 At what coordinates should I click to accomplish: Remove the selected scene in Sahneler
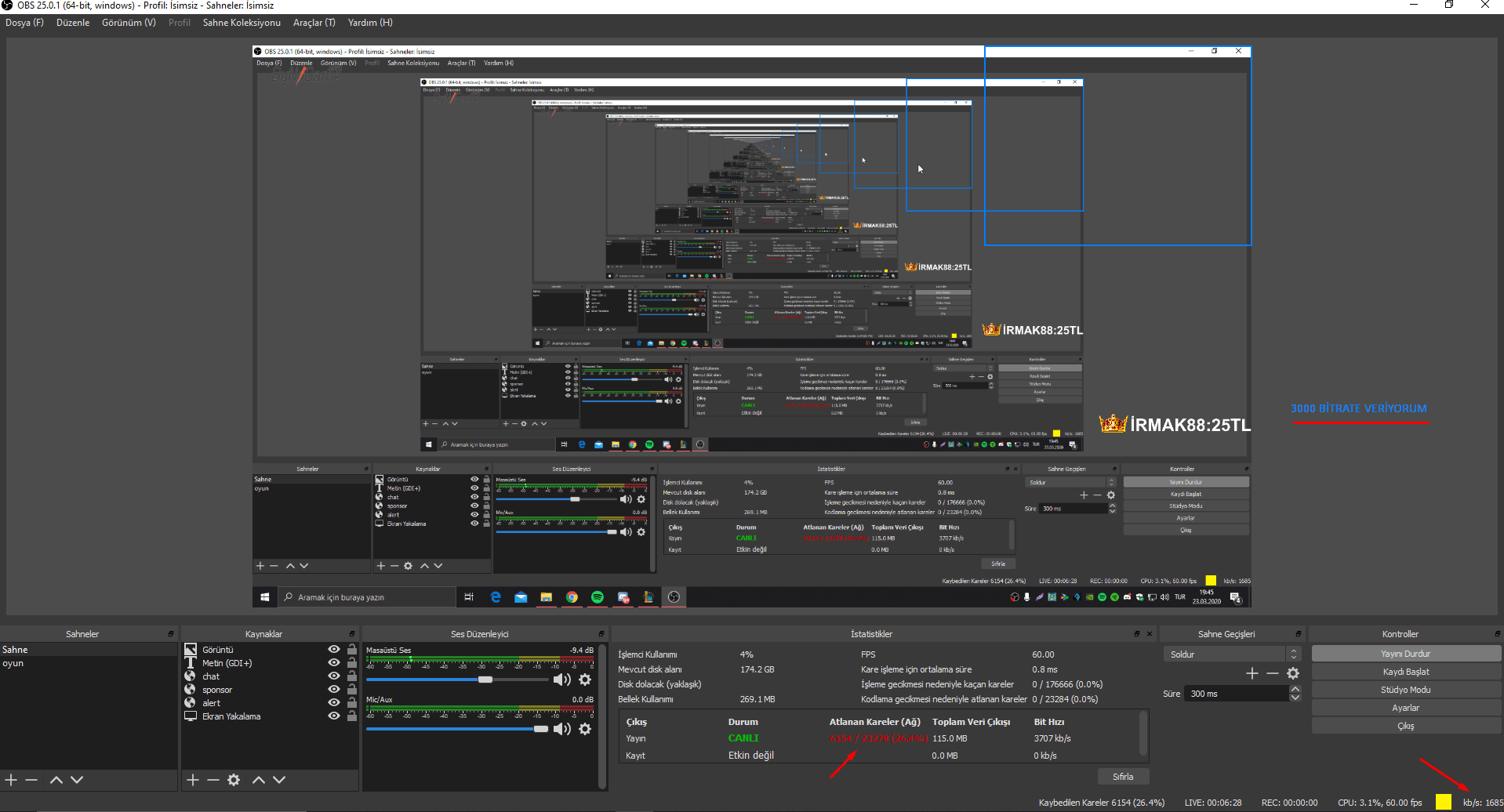coord(31,780)
